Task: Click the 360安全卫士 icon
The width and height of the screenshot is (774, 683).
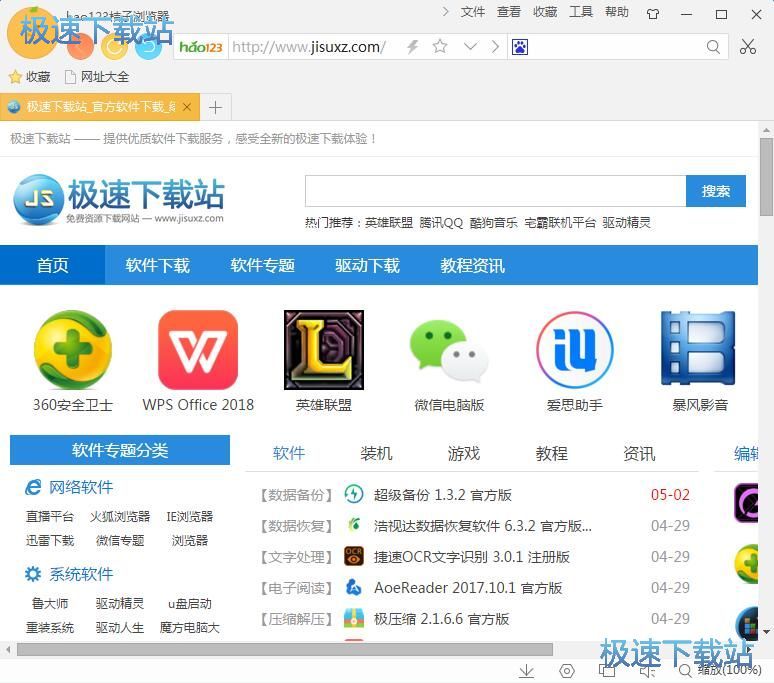Action: [73, 350]
